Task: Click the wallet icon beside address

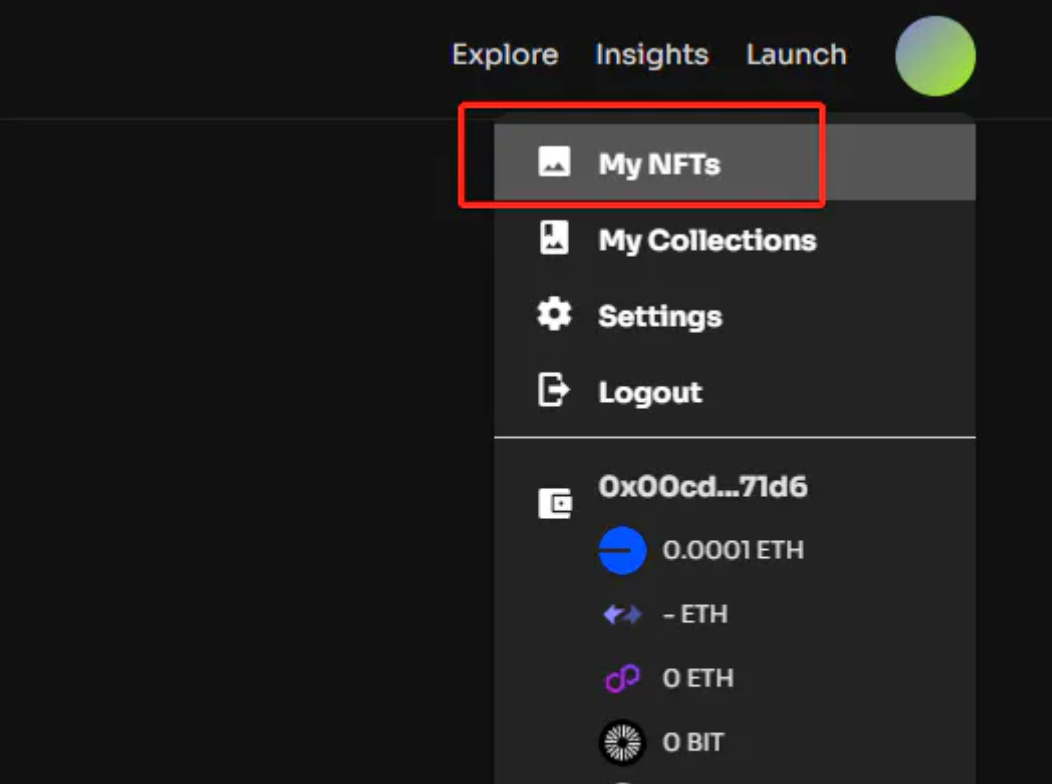Action: point(555,503)
